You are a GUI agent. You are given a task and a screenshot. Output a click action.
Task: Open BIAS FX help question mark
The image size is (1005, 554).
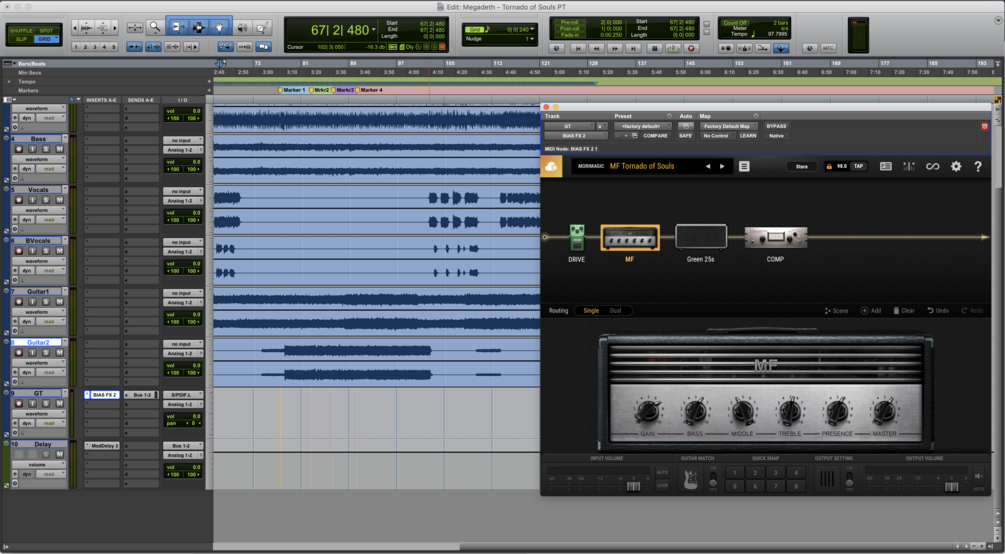pyautogui.click(x=977, y=166)
